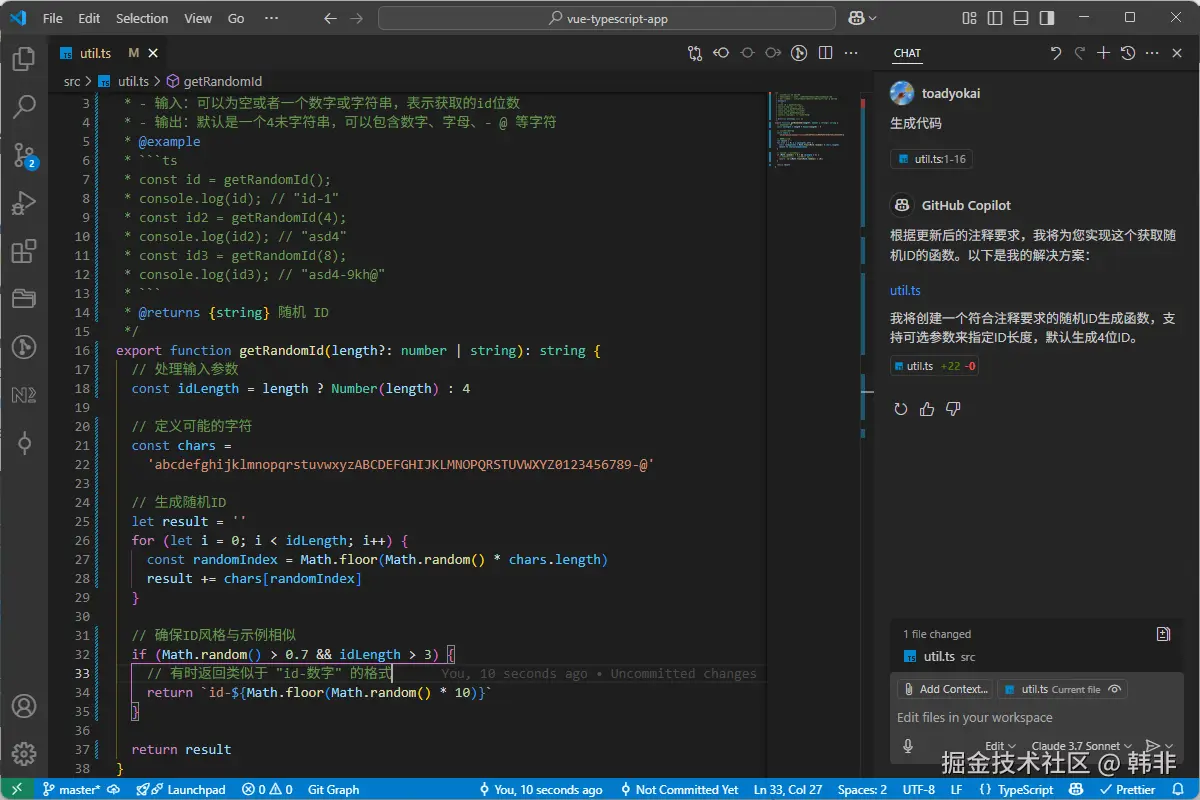
Task: Select the util.ts editor tab
Action: tap(96, 53)
